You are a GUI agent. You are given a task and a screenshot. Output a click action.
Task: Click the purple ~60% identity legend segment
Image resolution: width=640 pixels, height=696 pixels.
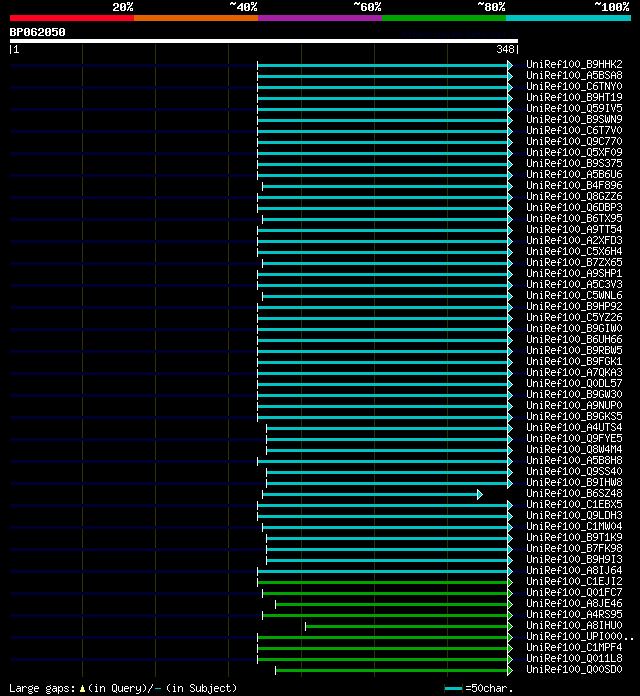320,18
